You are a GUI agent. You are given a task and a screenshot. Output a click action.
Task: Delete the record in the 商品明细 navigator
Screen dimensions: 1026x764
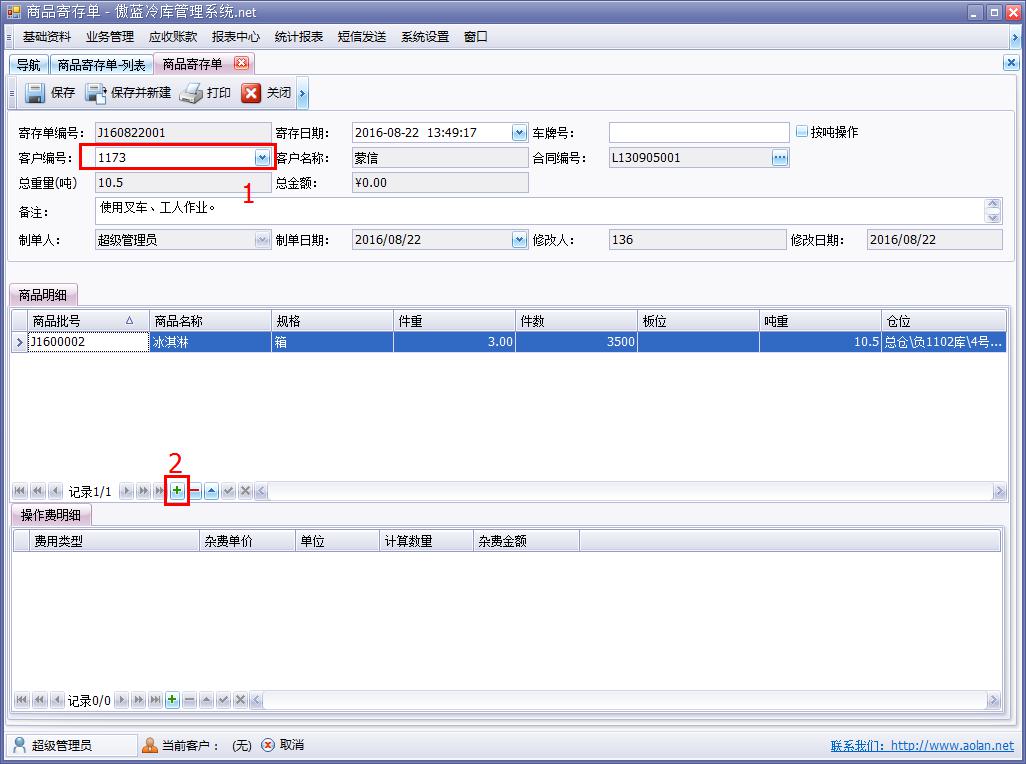pos(195,491)
